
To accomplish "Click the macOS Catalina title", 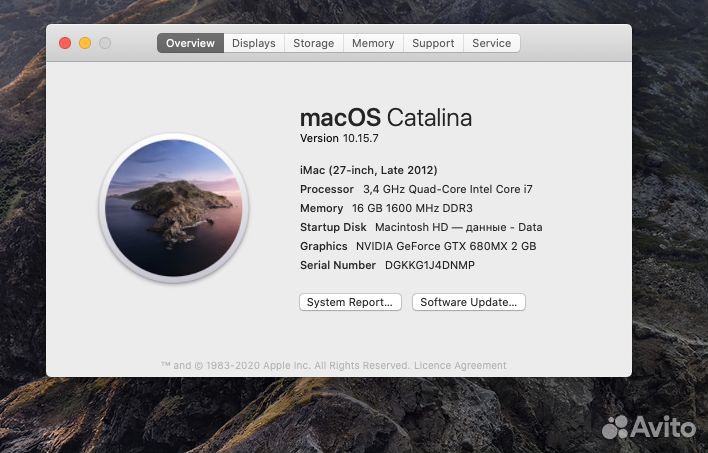I will click(386, 117).
